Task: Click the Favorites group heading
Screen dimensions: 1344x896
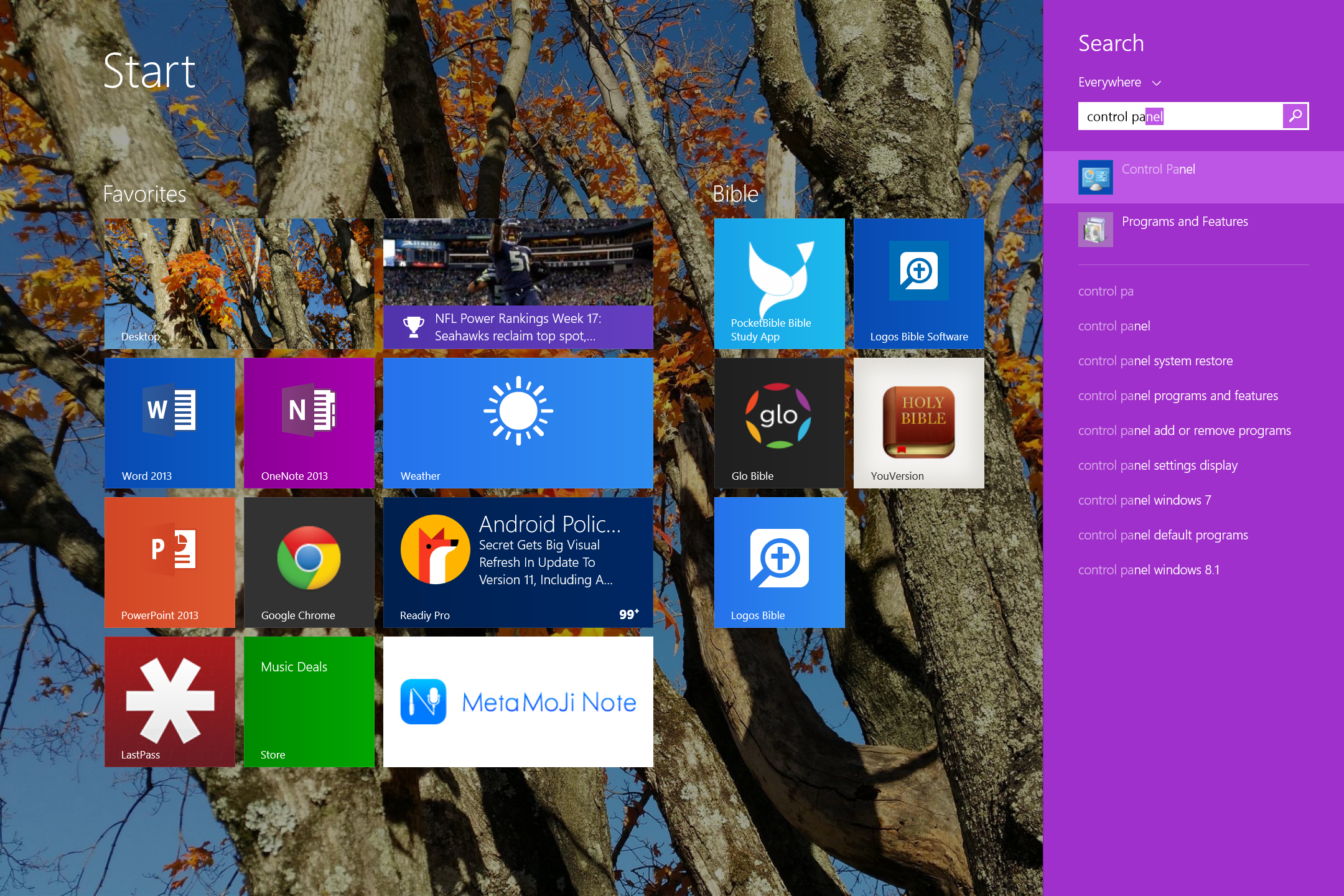Action: (144, 194)
